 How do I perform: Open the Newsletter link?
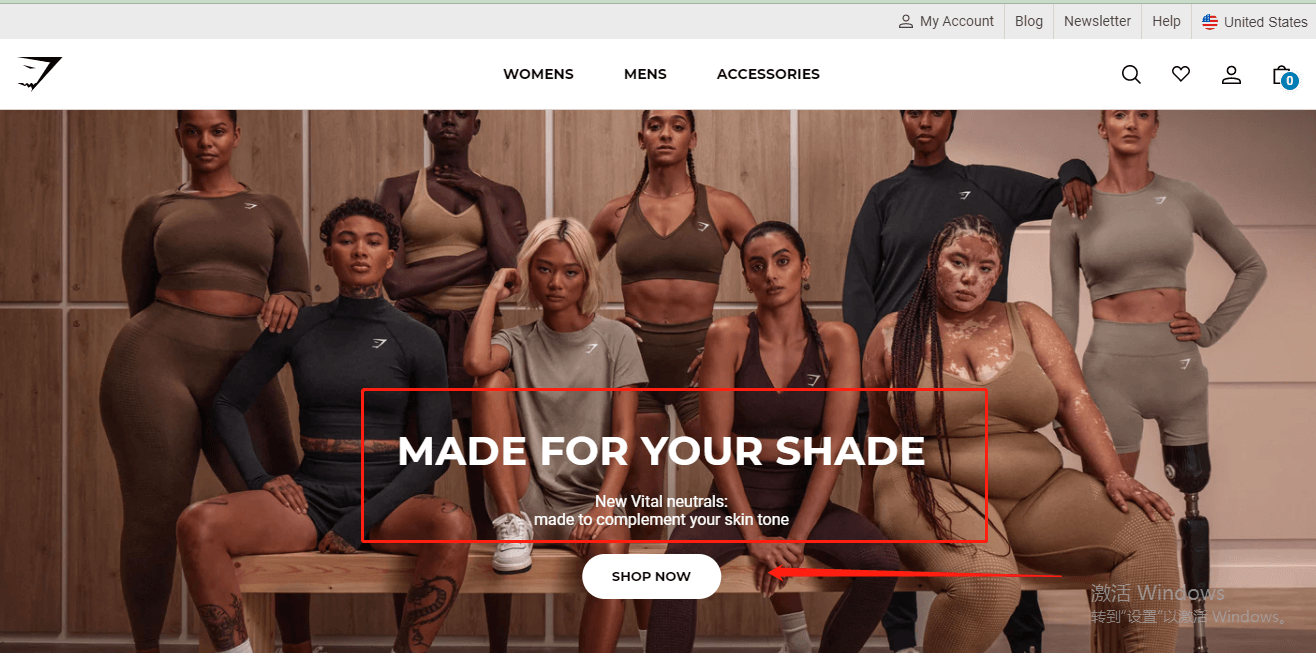(1097, 21)
